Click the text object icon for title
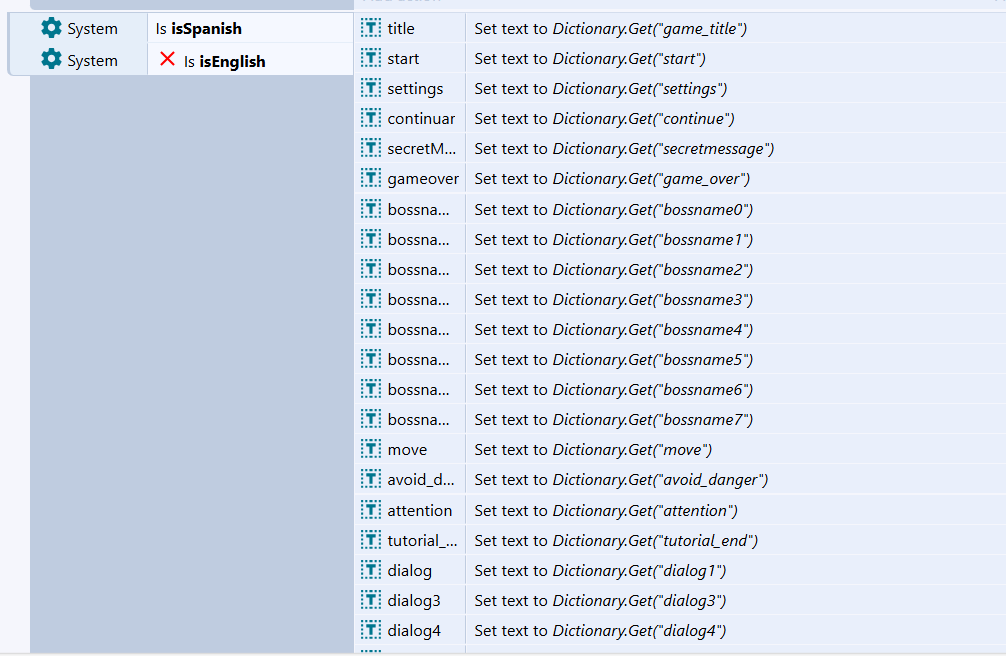Viewport: 1006px width, 656px height. [x=371, y=28]
